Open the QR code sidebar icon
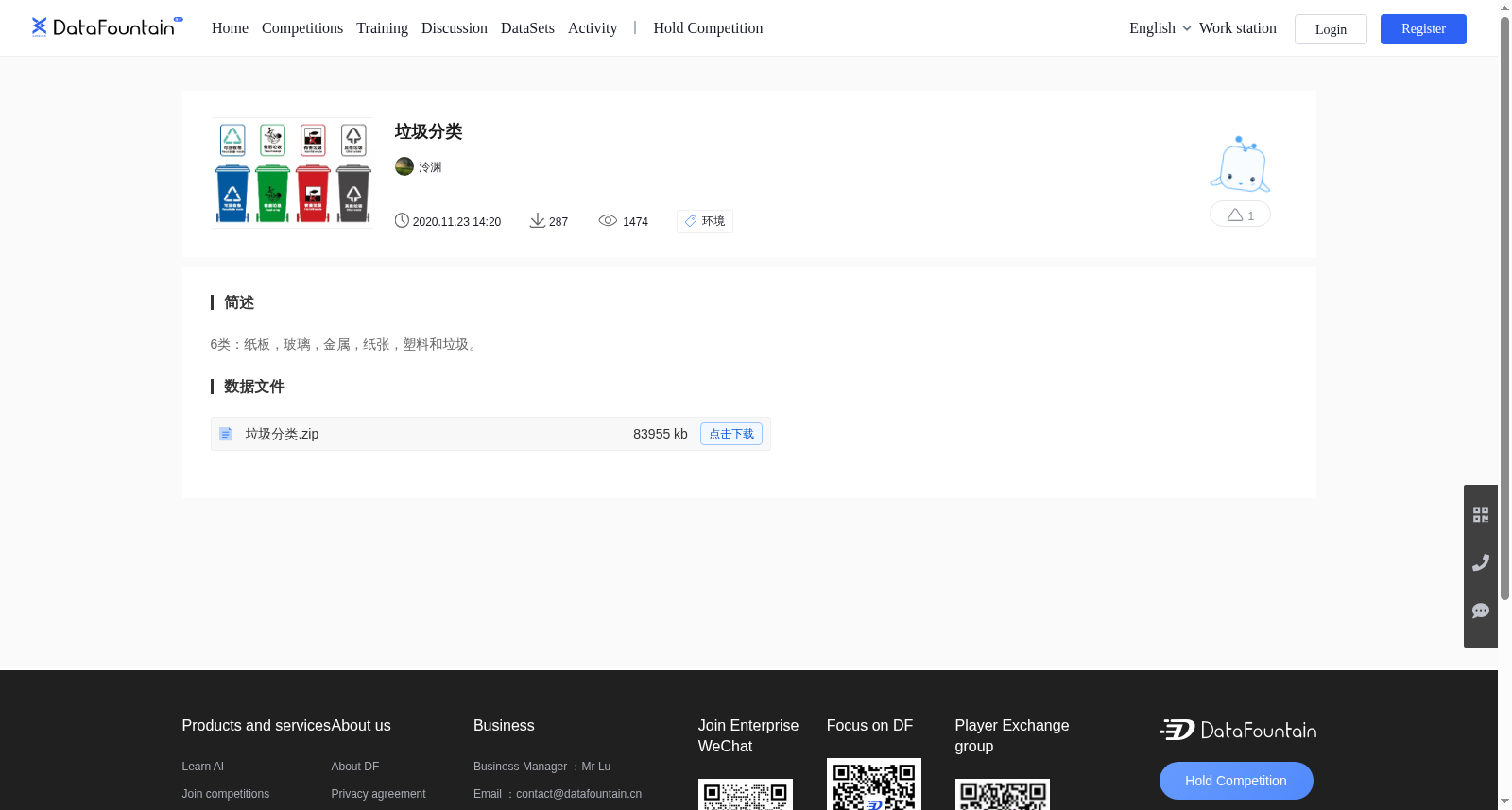Image resolution: width=1512 pixels, height=810 pixels. tap(1481, 514)
